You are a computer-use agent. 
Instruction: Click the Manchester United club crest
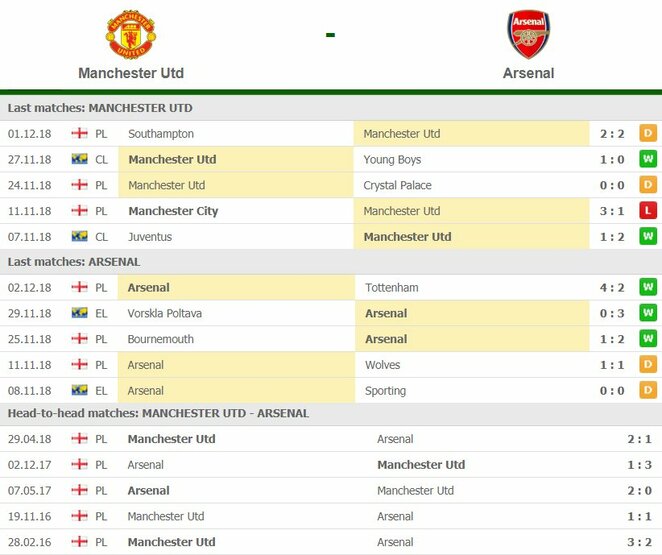pos(130,34)
